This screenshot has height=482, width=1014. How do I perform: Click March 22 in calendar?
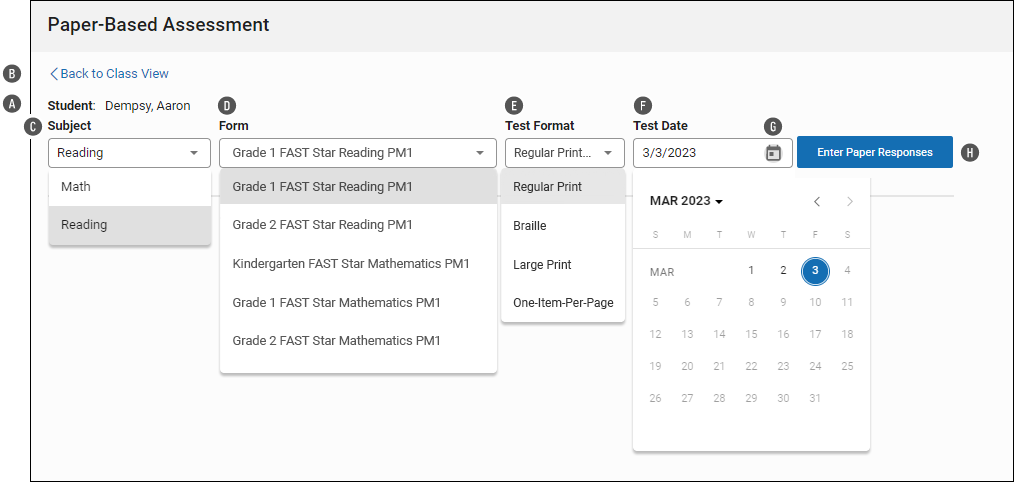(751, 366)
